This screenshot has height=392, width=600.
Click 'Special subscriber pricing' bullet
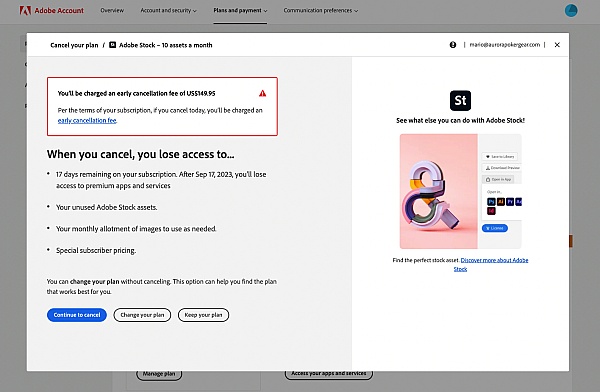pyautogui.click(x=96, y=251)
